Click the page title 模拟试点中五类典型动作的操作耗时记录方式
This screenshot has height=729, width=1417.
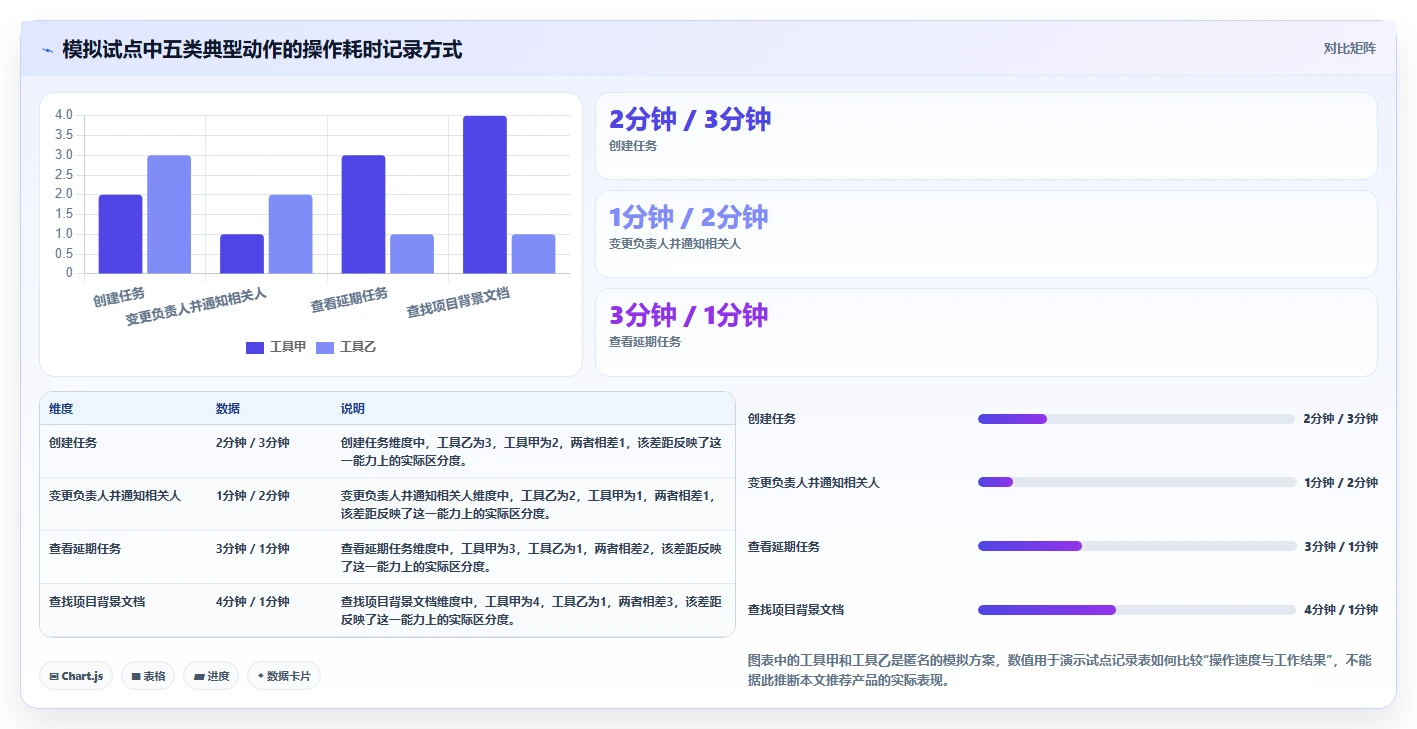pyautogui.click(x=262, y=49)
